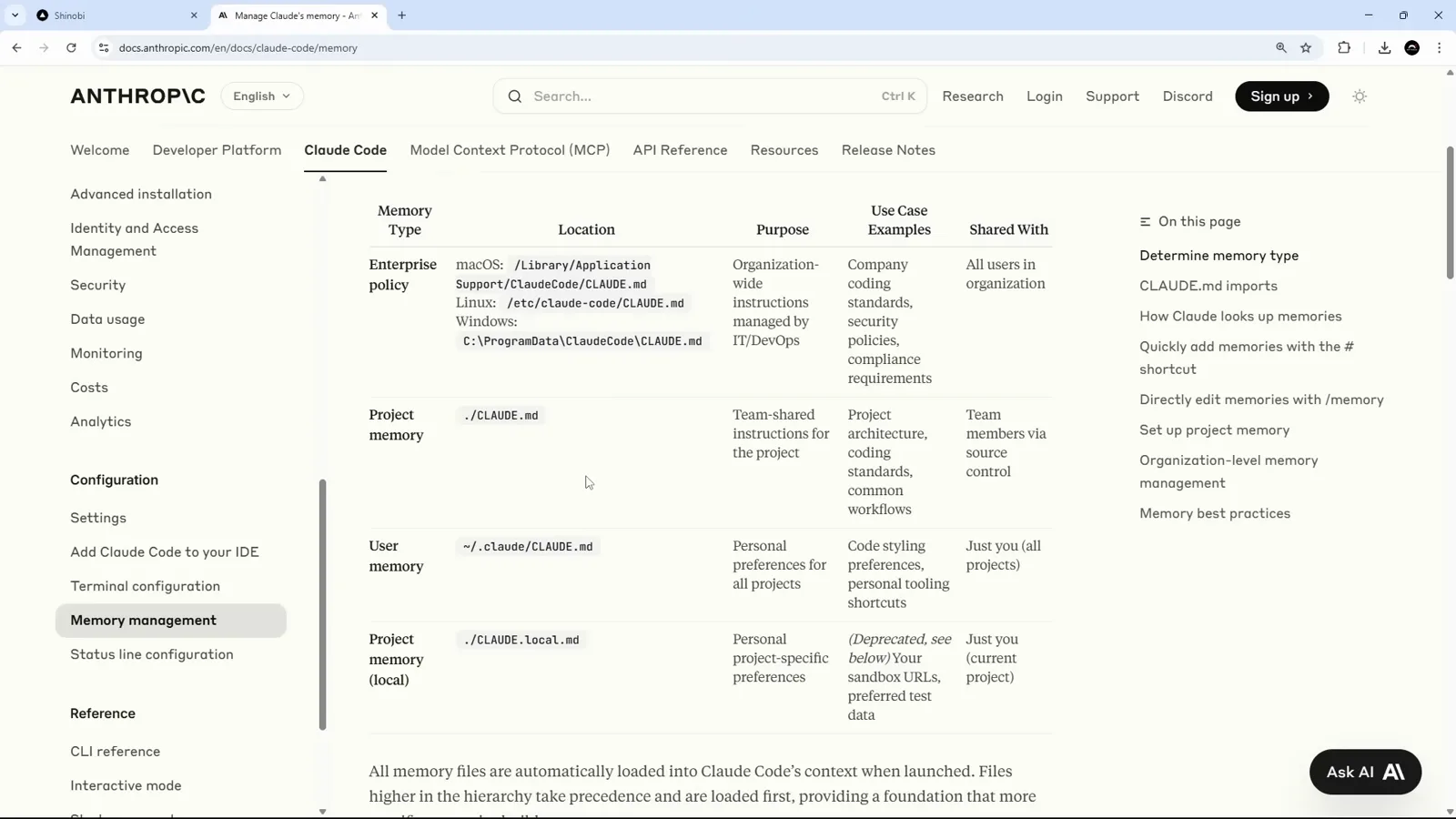
Task: Open the Release Notes tab
Action: (888, 149)
